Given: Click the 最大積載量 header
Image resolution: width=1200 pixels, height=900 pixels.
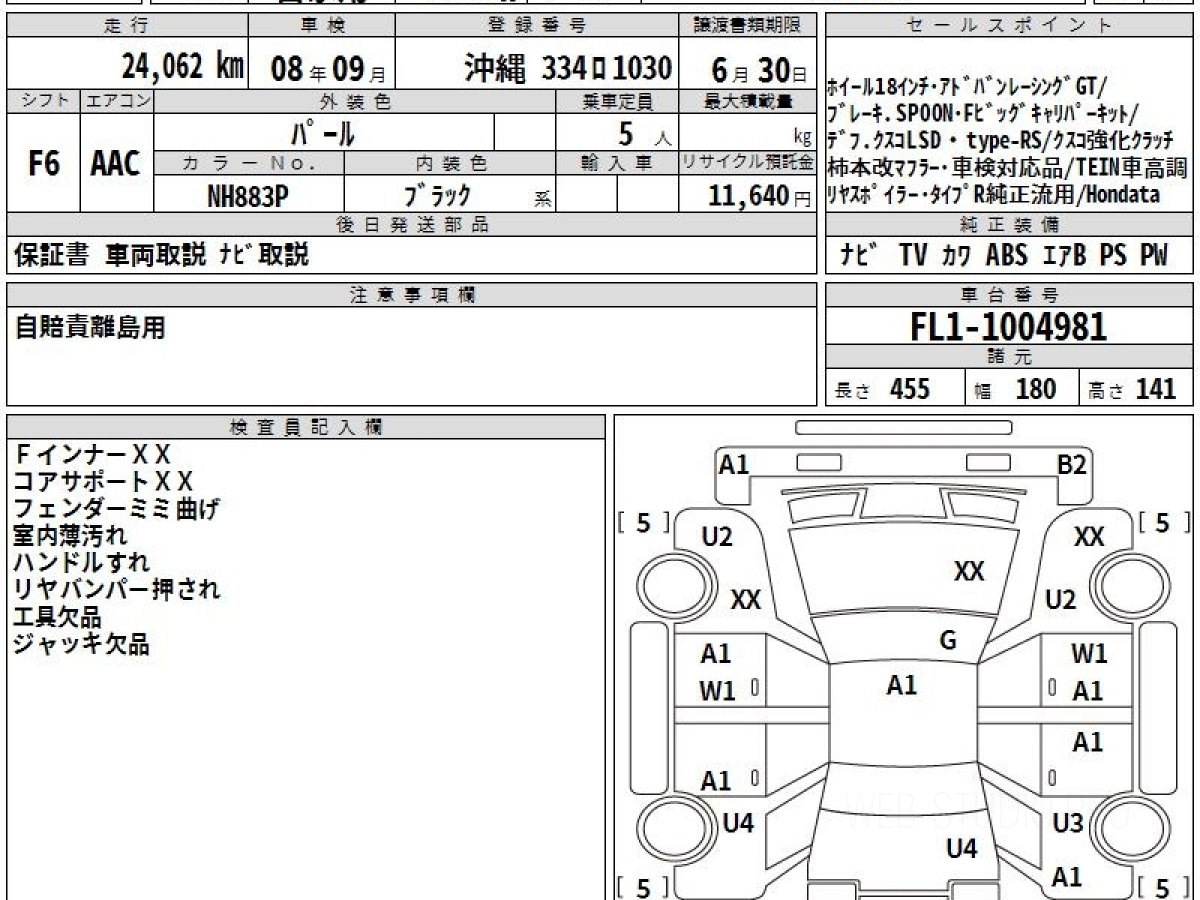Looking at the screenshot, I should (749, 101).
